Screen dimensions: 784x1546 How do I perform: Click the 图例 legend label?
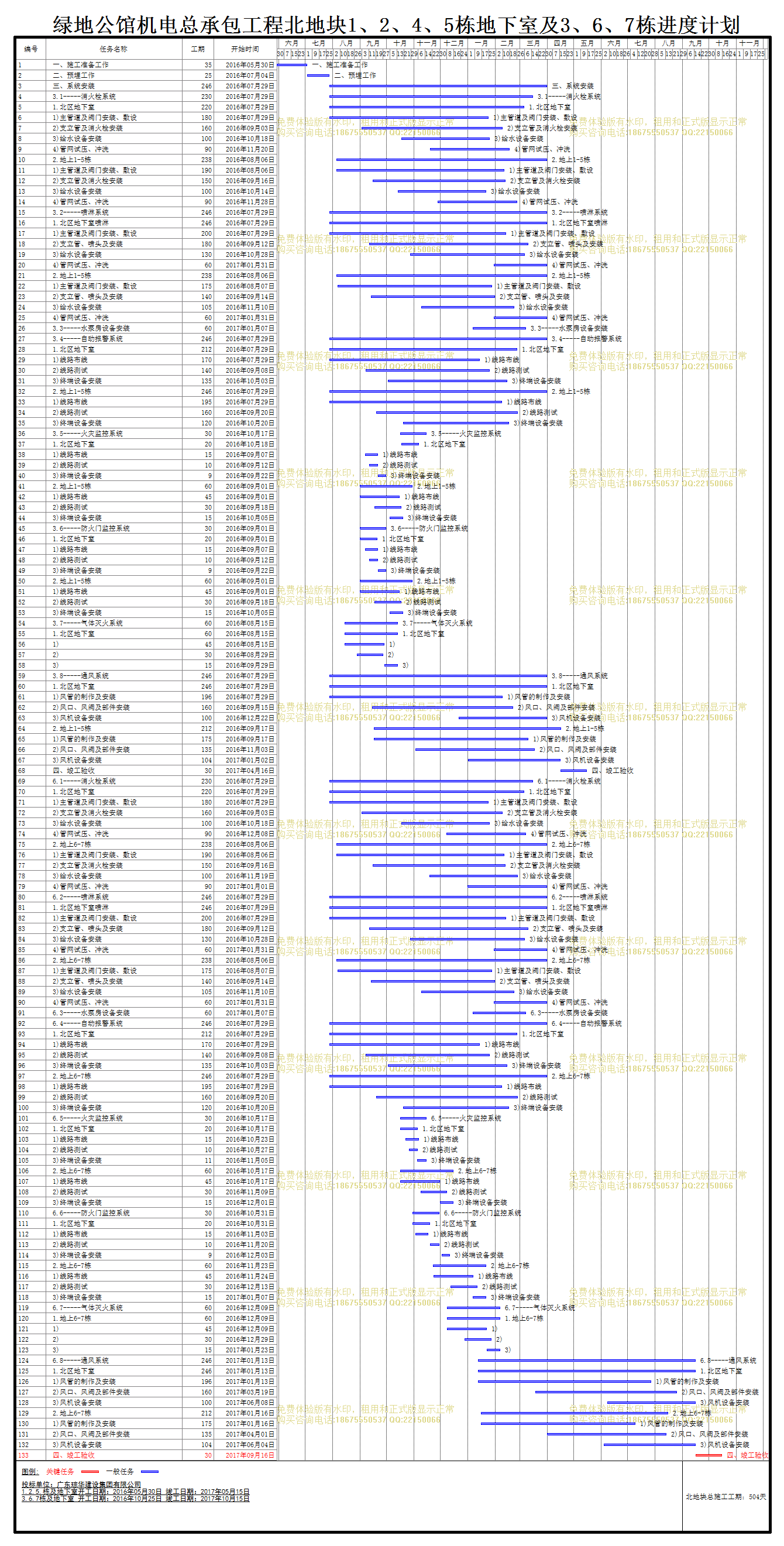30,1472
